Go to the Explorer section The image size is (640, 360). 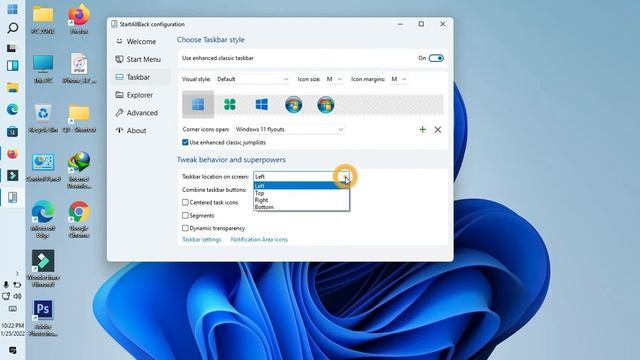coord(140,95)
